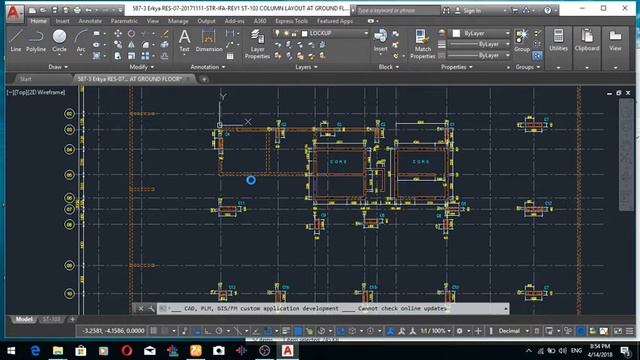Click the Group tool

coord(522,41)
